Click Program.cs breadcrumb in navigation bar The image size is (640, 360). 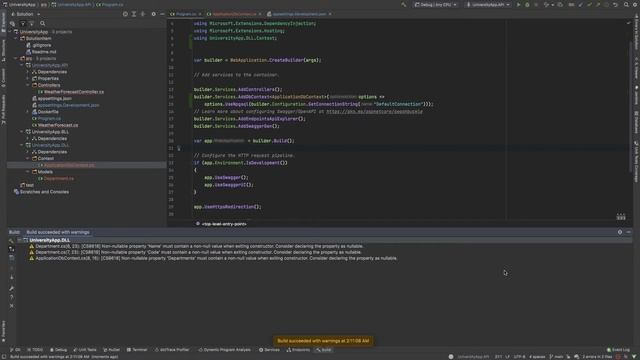pos(110,5)
